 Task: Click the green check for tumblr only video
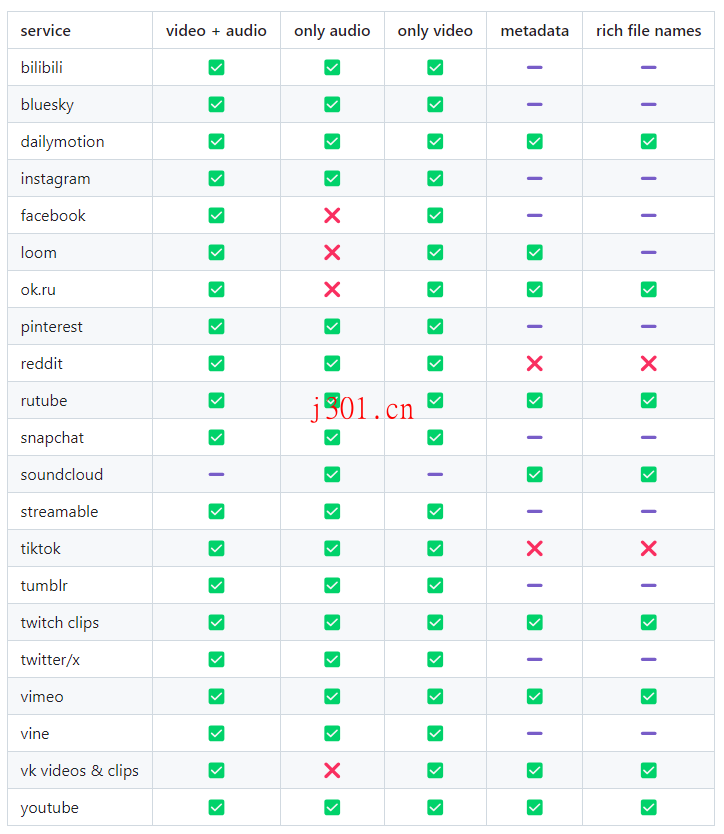[435, 586]
